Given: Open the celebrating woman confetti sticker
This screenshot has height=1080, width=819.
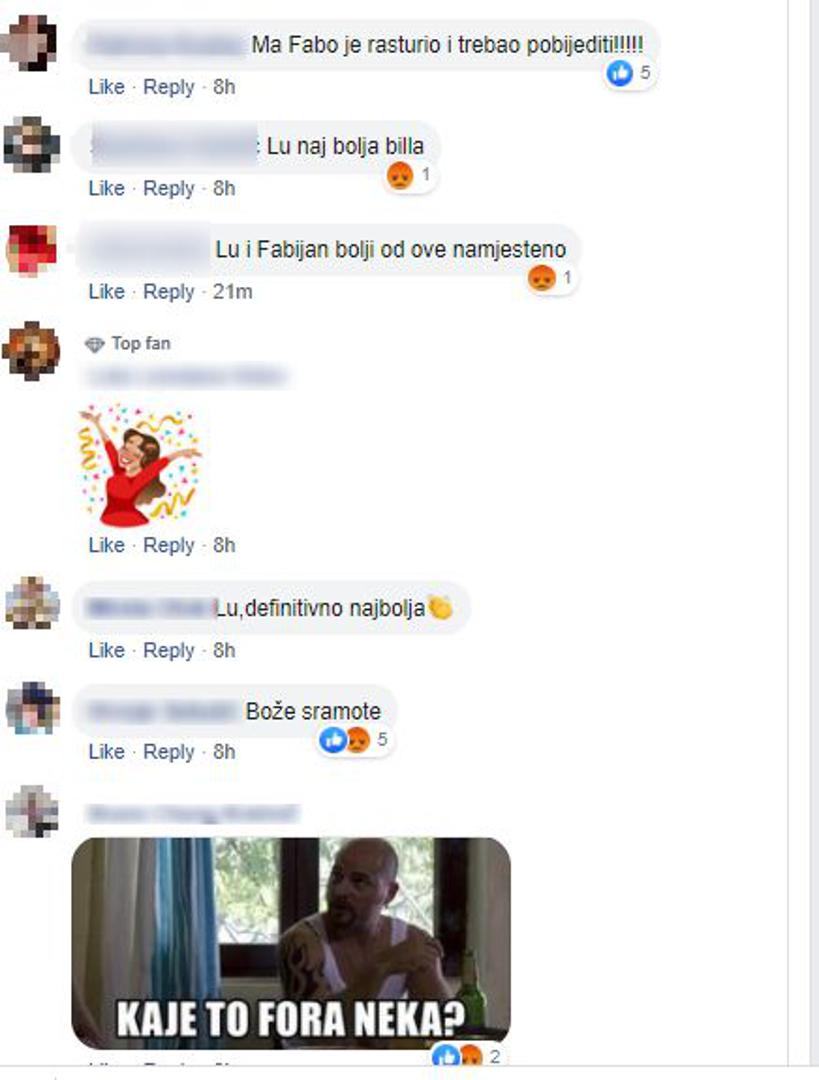Looking at the screenshot, I should pyautogui.click(x=138, y=465).
